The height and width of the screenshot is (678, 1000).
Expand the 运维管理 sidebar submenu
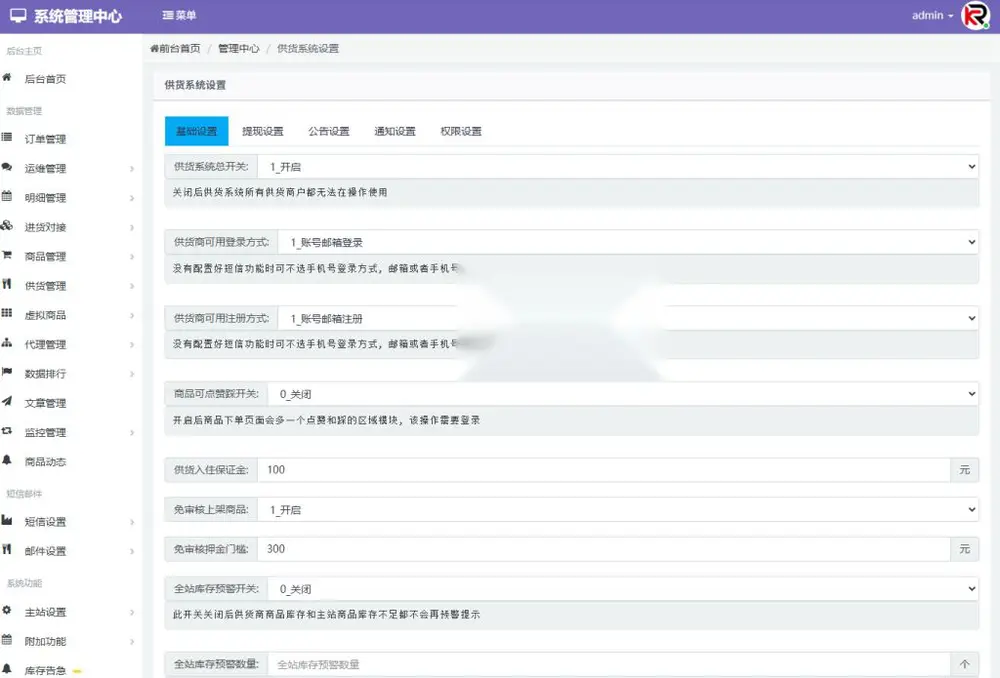coord(132,169)
